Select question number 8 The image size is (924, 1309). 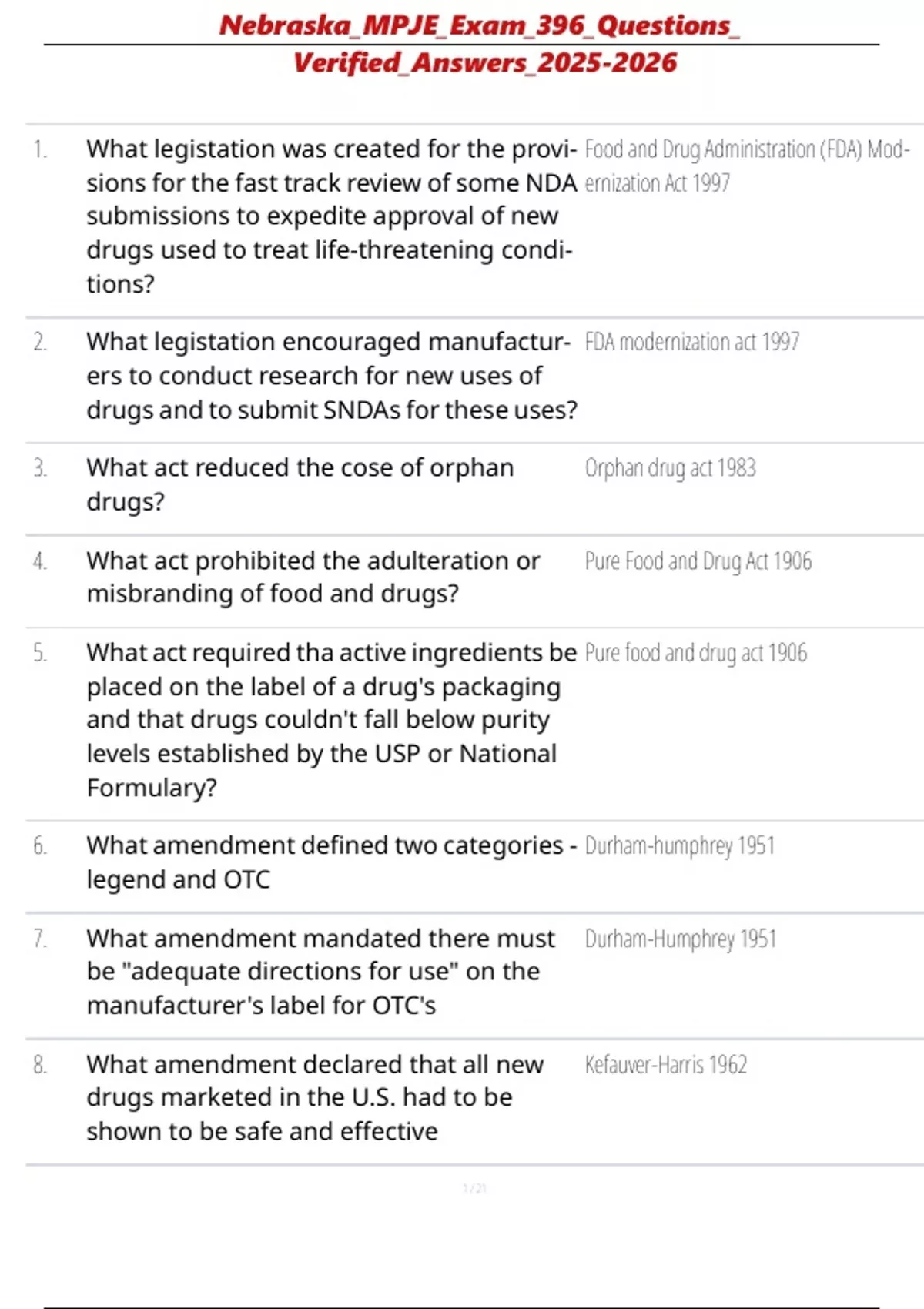pos(40,1065)
